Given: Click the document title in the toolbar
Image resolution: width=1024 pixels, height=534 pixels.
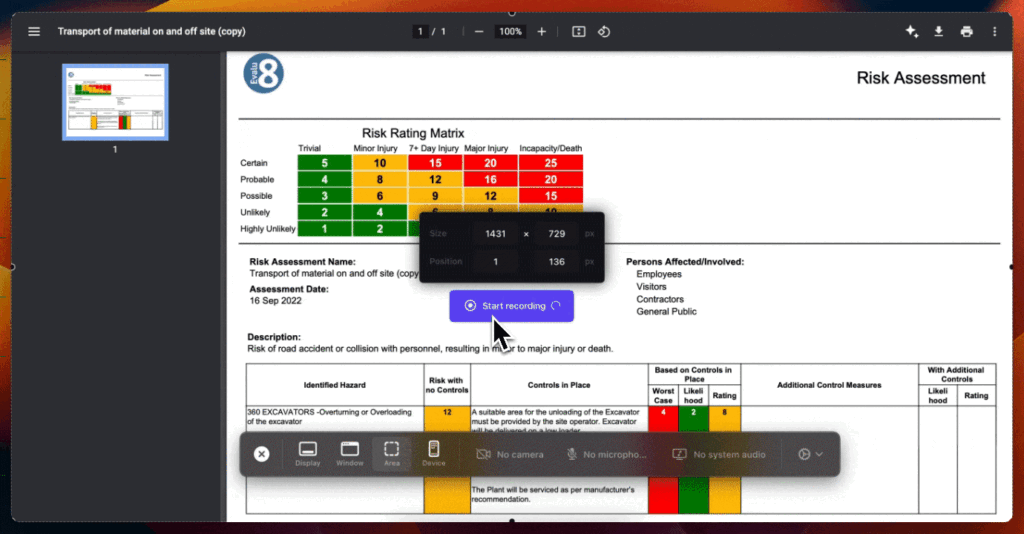Looking at the screenshot, I should coord(152,31).
